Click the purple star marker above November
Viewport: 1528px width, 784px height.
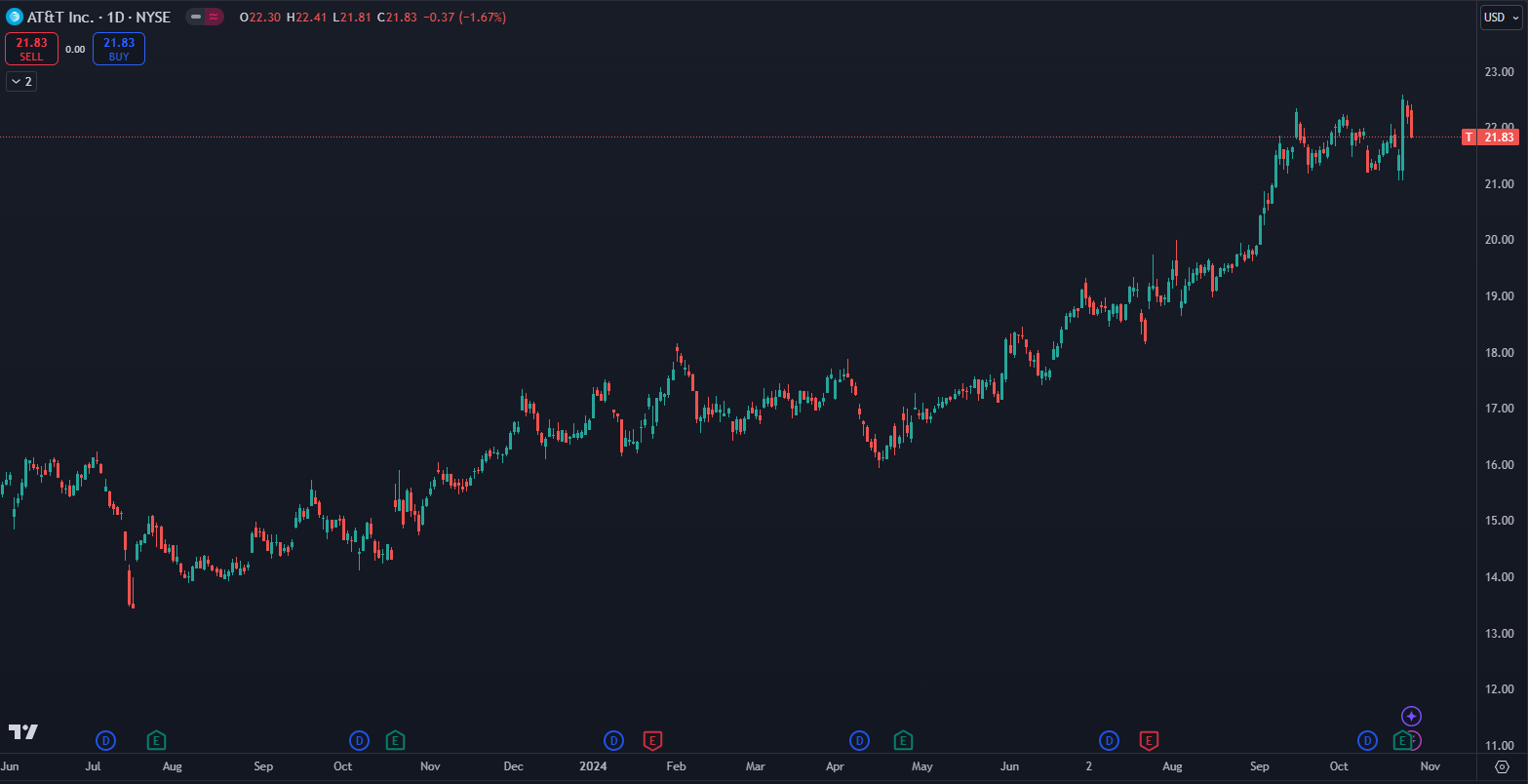1411,717
